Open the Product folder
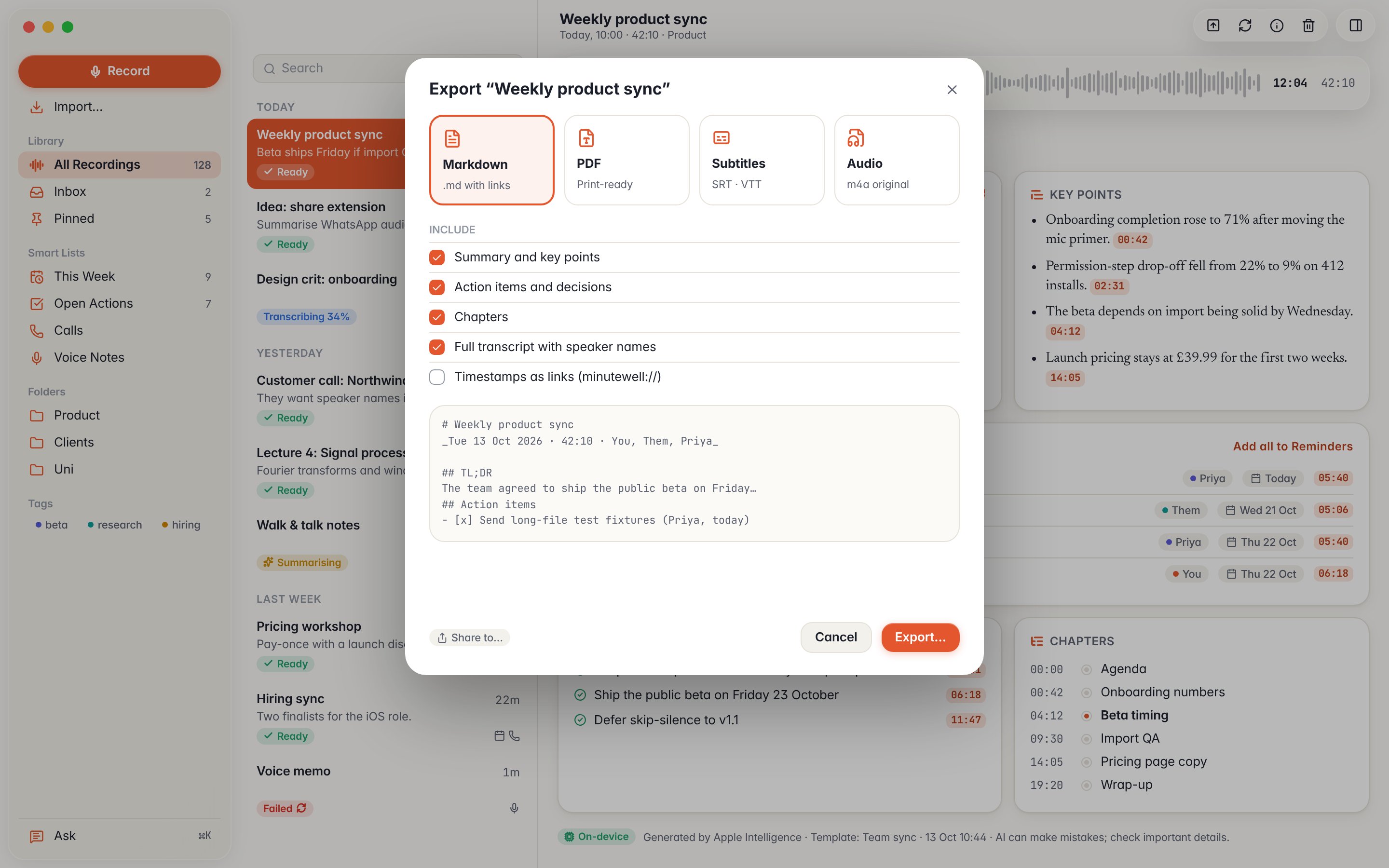1389x868 pixels. pyautogui.click(x=120, y=416)
